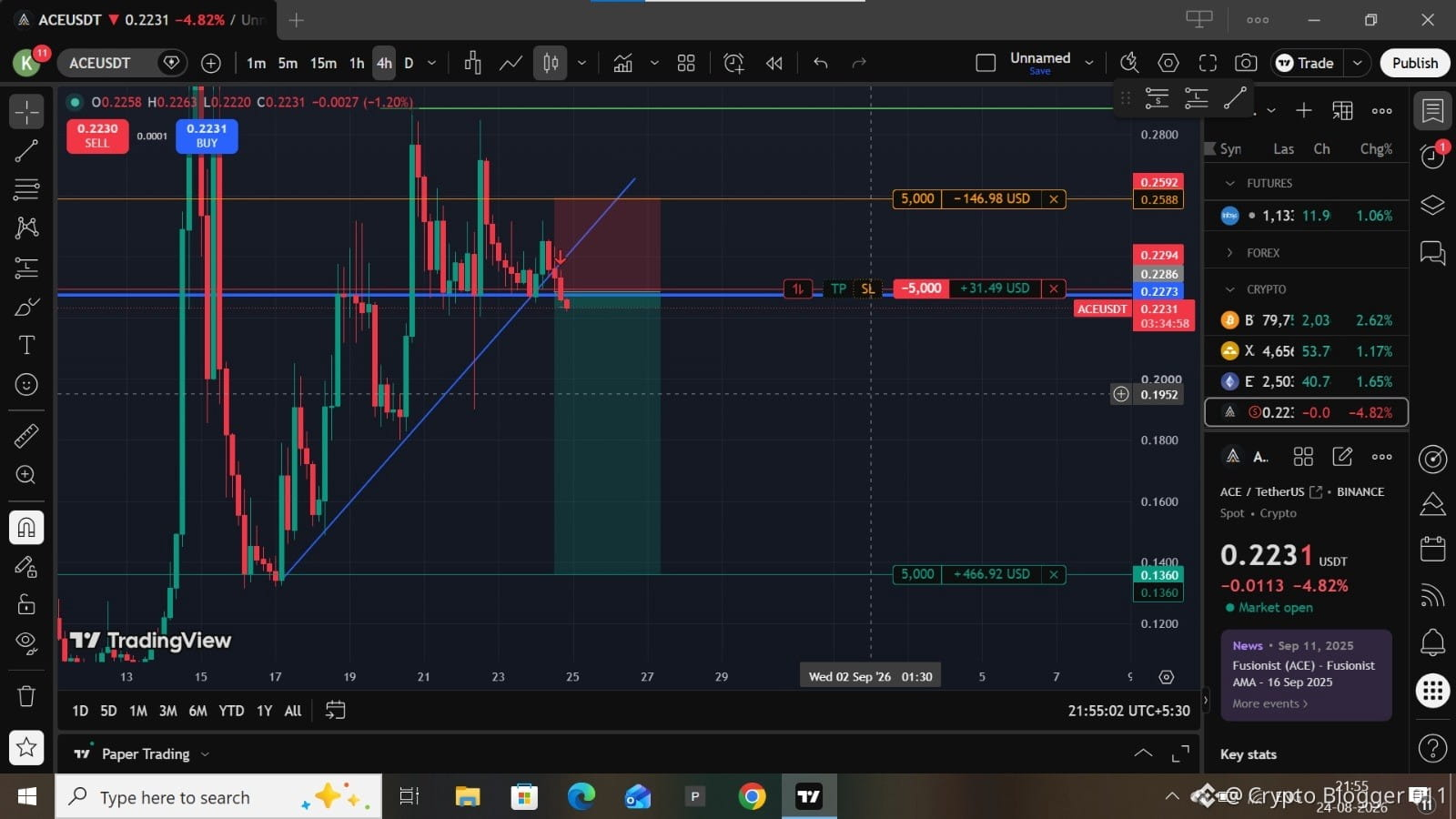Open watchlist advanced view table icon
The width and height of the screenshot is (1456, 819).
tap(1342, 110)
